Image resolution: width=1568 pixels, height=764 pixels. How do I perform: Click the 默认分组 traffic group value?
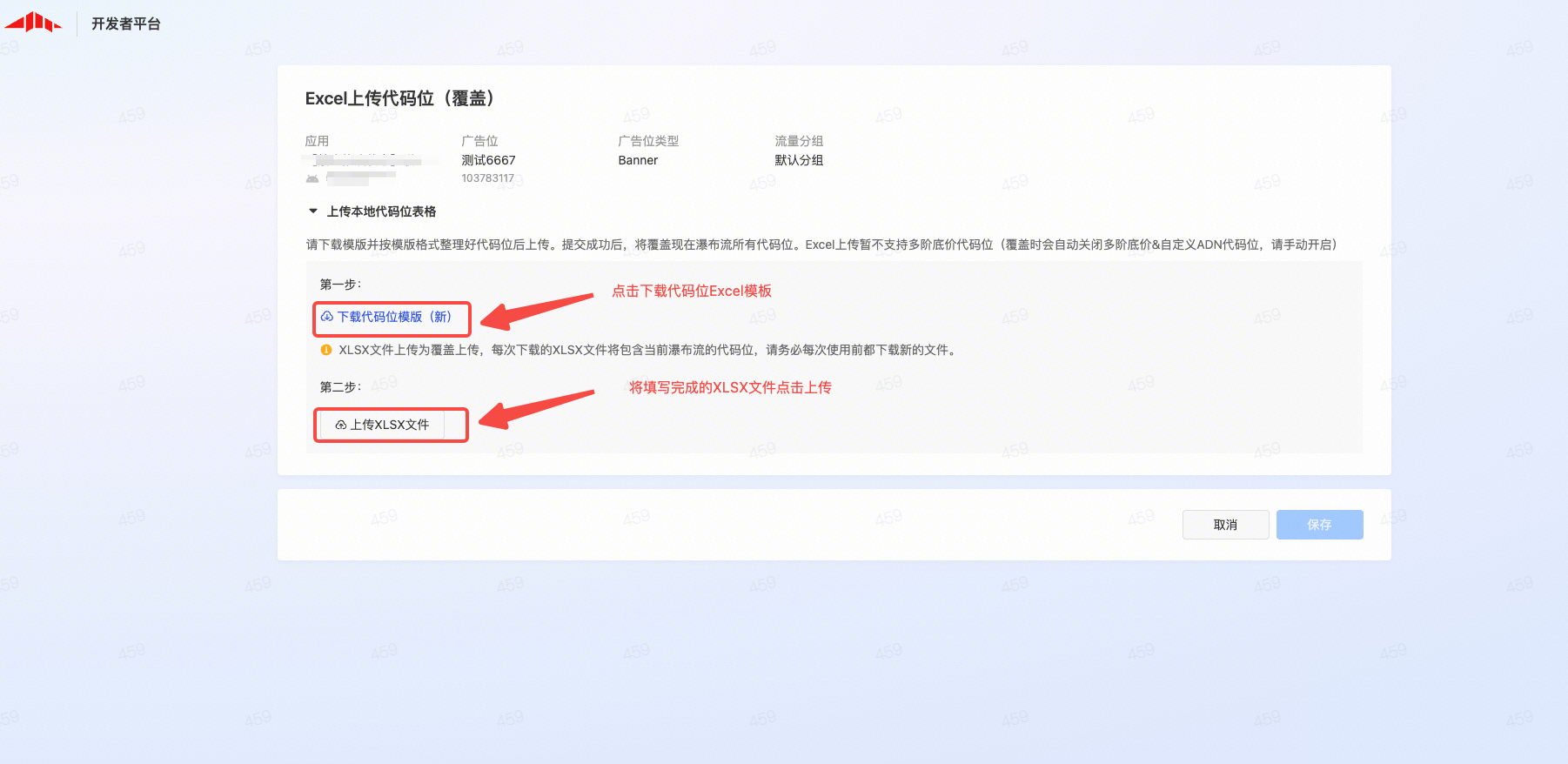[799, 160]
